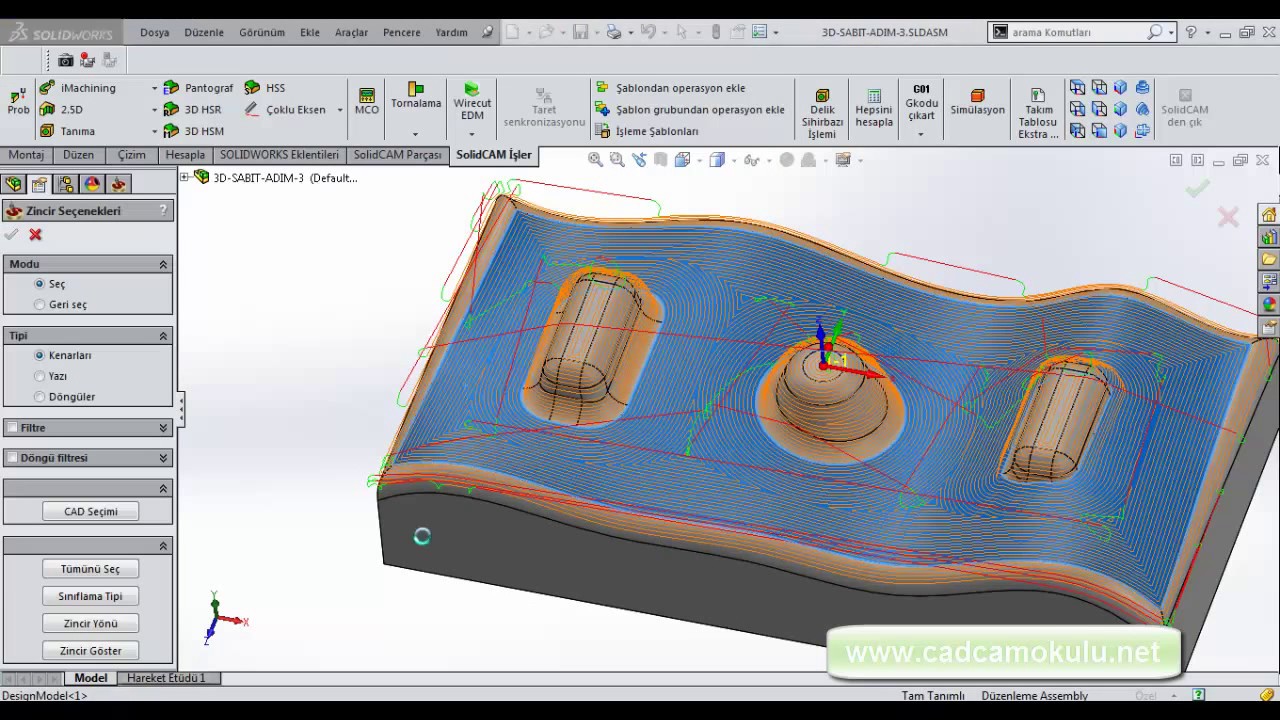Click the Zincir Yönü button

[x=91, y=623]
